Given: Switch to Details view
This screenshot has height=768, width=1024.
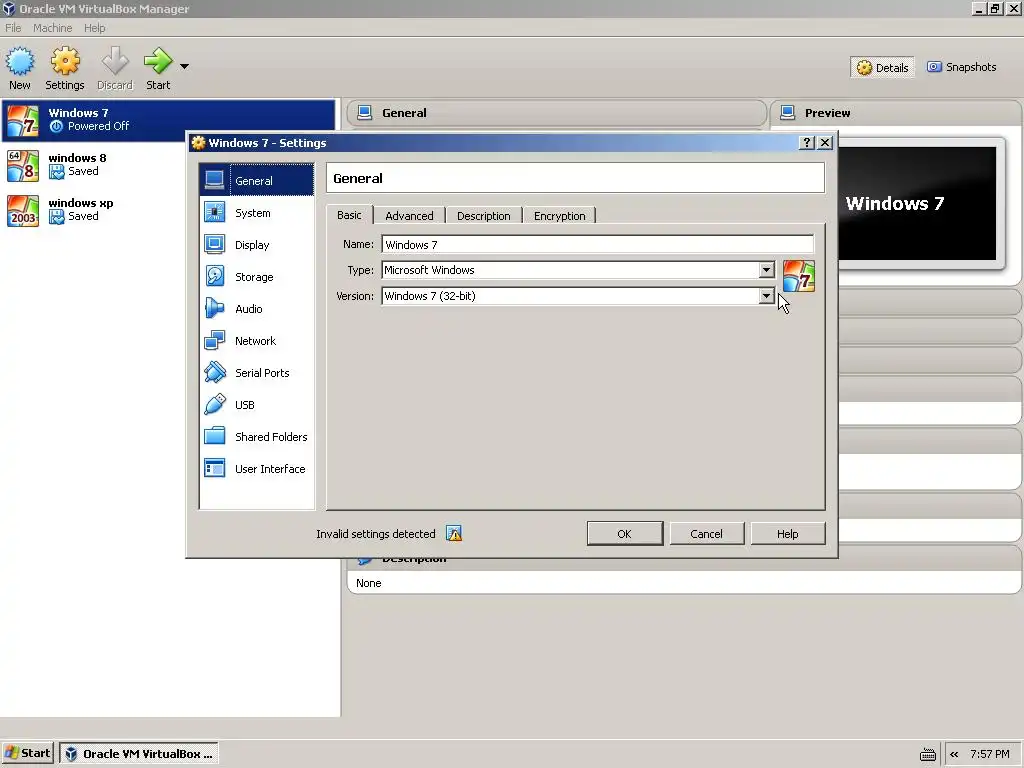Looking at the screenshot, I should click(882, 67).
